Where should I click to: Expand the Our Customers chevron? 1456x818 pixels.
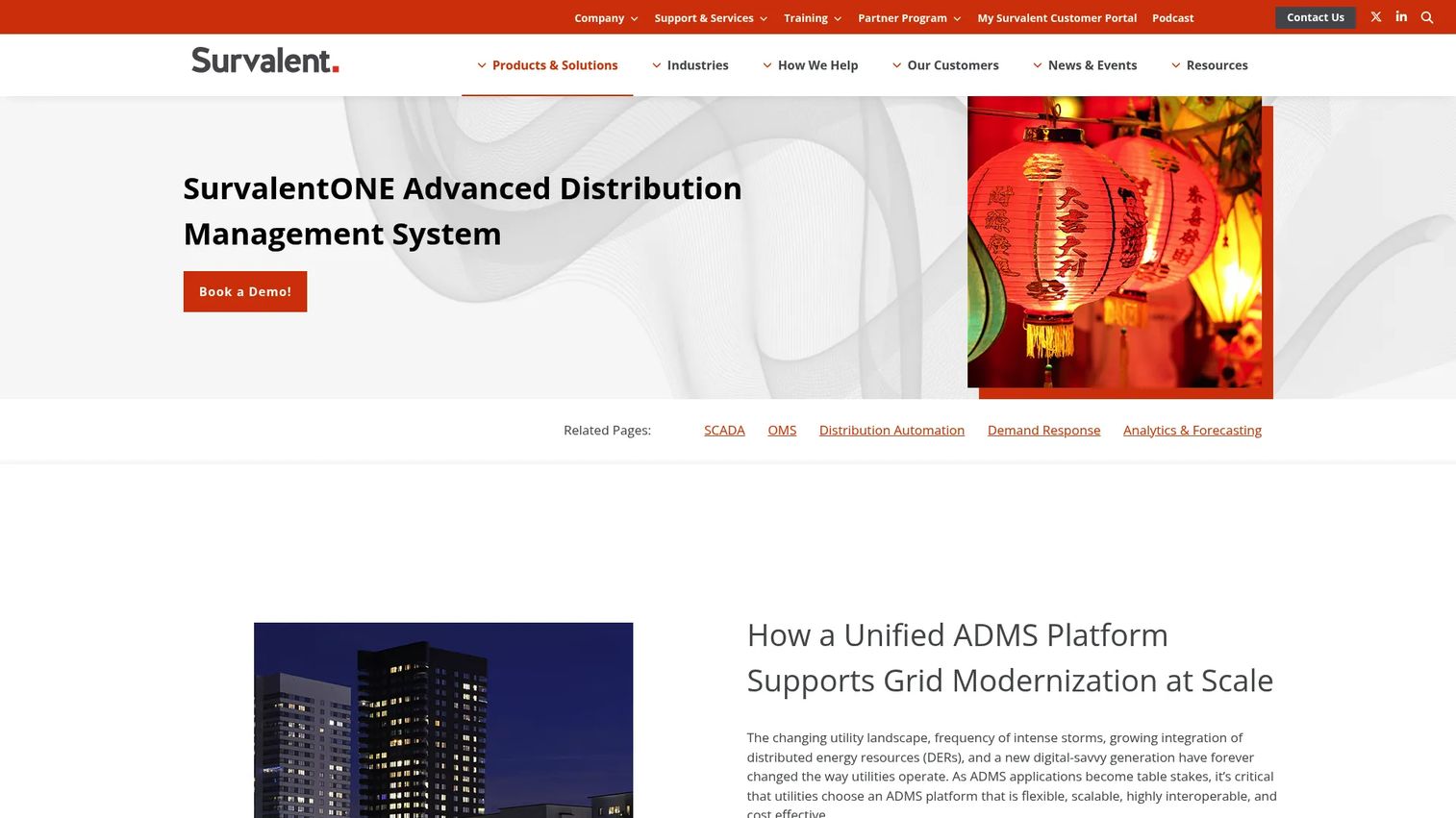pos(897,65)
